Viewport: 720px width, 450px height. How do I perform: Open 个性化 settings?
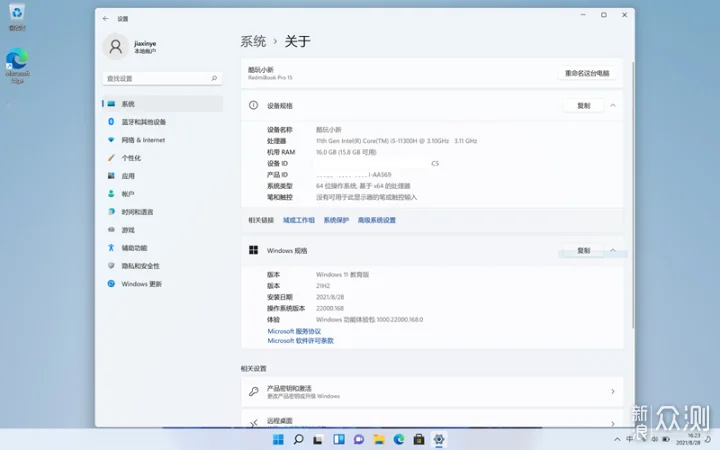(162, 158)
